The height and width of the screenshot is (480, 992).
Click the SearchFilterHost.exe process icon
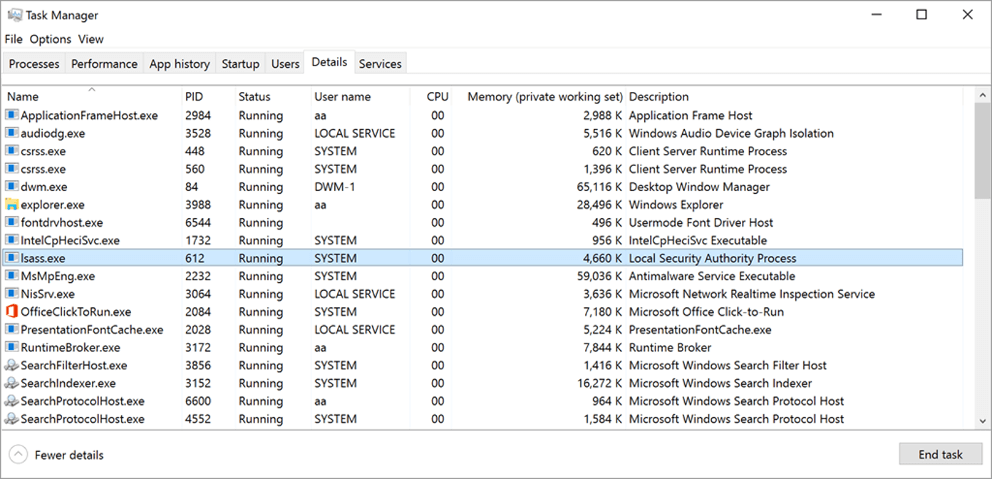[x=12, y=366]
